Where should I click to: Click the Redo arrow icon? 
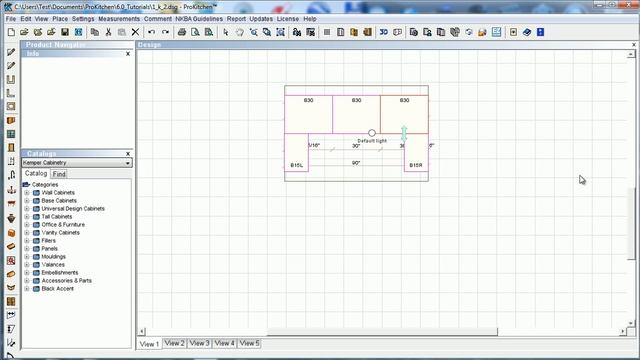point(165,32)
